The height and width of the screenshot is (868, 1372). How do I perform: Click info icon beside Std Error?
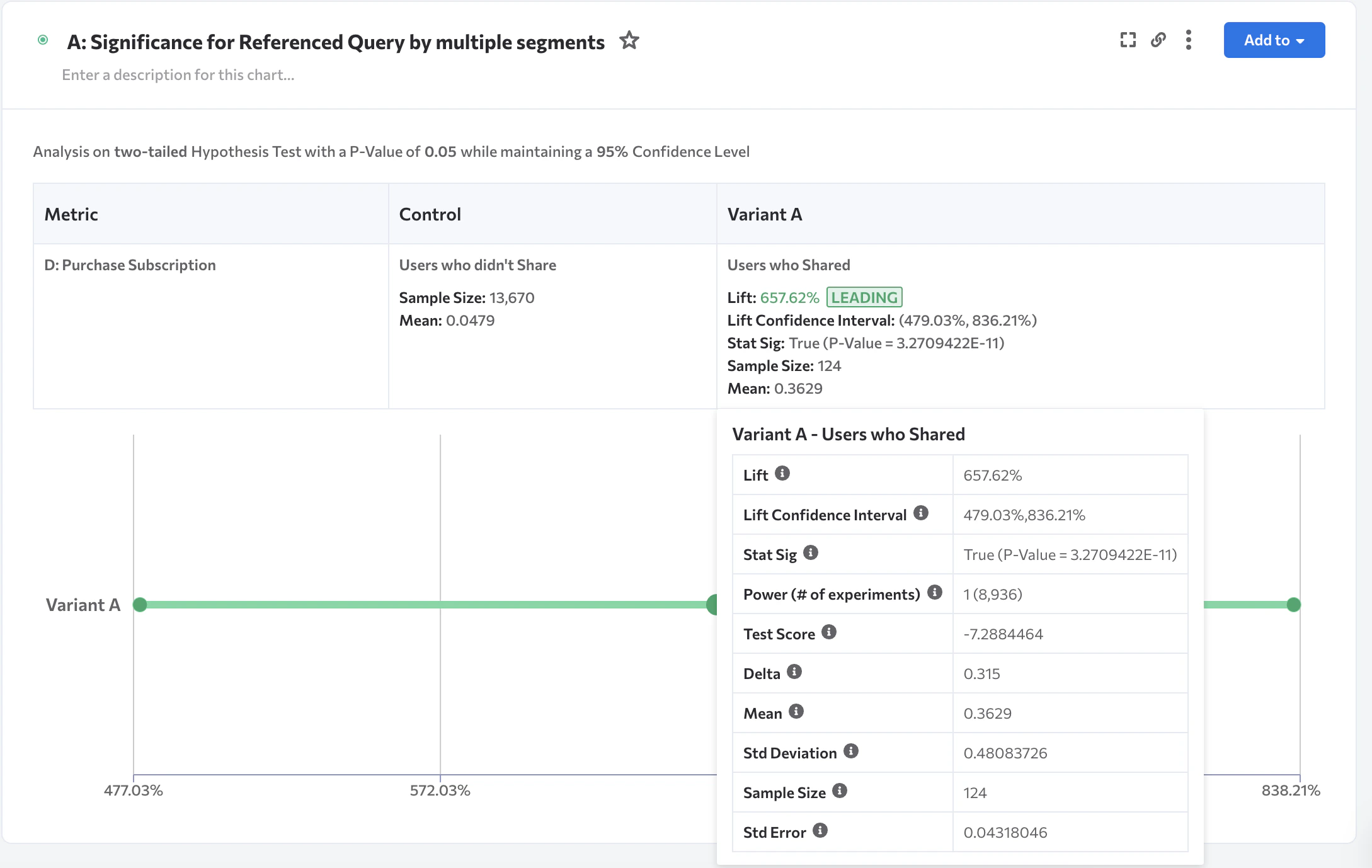[x=820, y=830]
